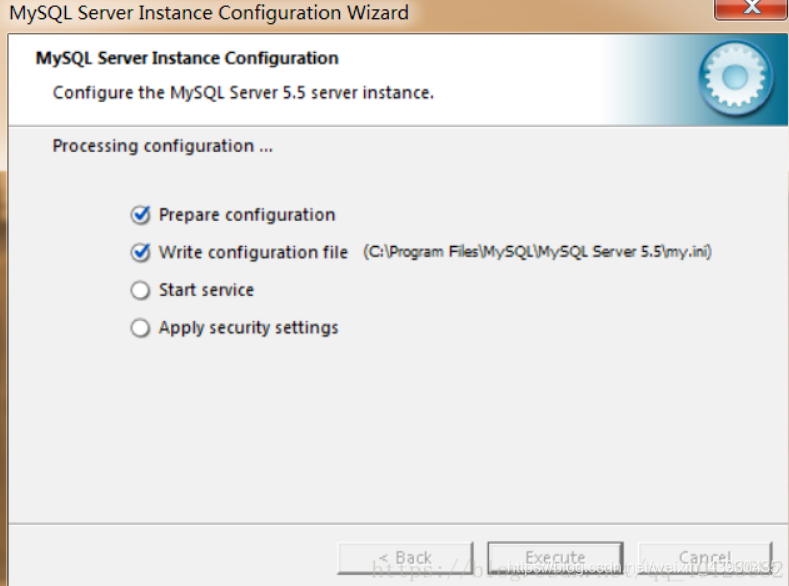This screenshot has width=789, height=586.
Task: Click the Apply security settings step label
Action: click(249, 328)
